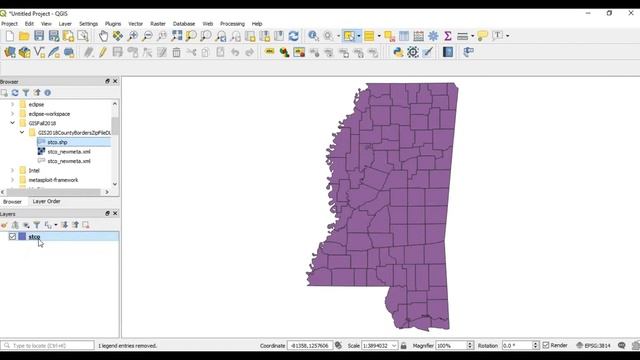Click the Coordinate value field
Image resolution: width=640 pixels, height=360 pixels.
(x=310, y=345)
